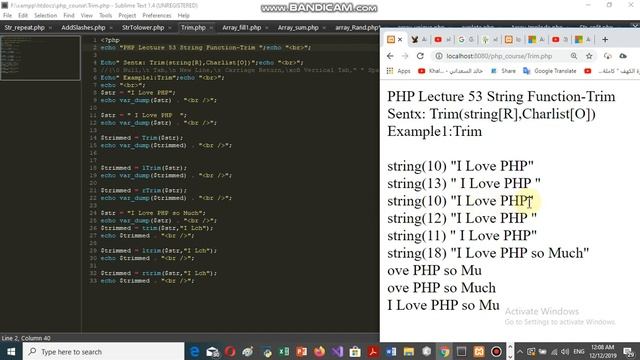Click the dark cloud extension icon
This screenshot has width=640, height=360.
623,56
